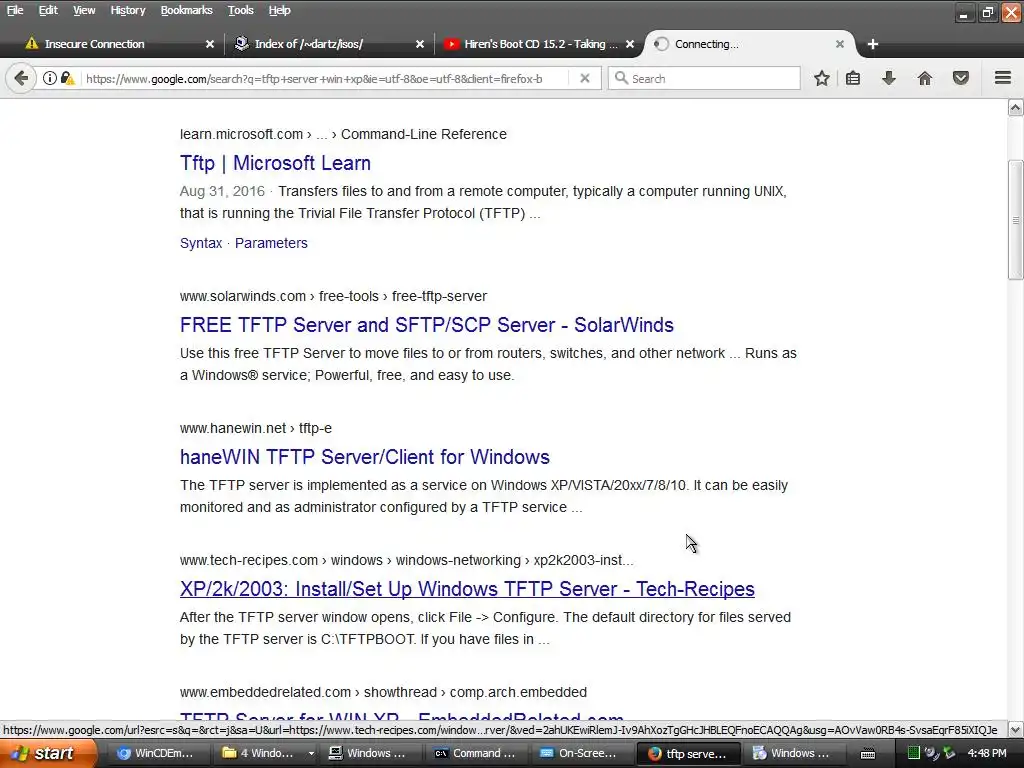Go to the home page icon

coord(925,78)
